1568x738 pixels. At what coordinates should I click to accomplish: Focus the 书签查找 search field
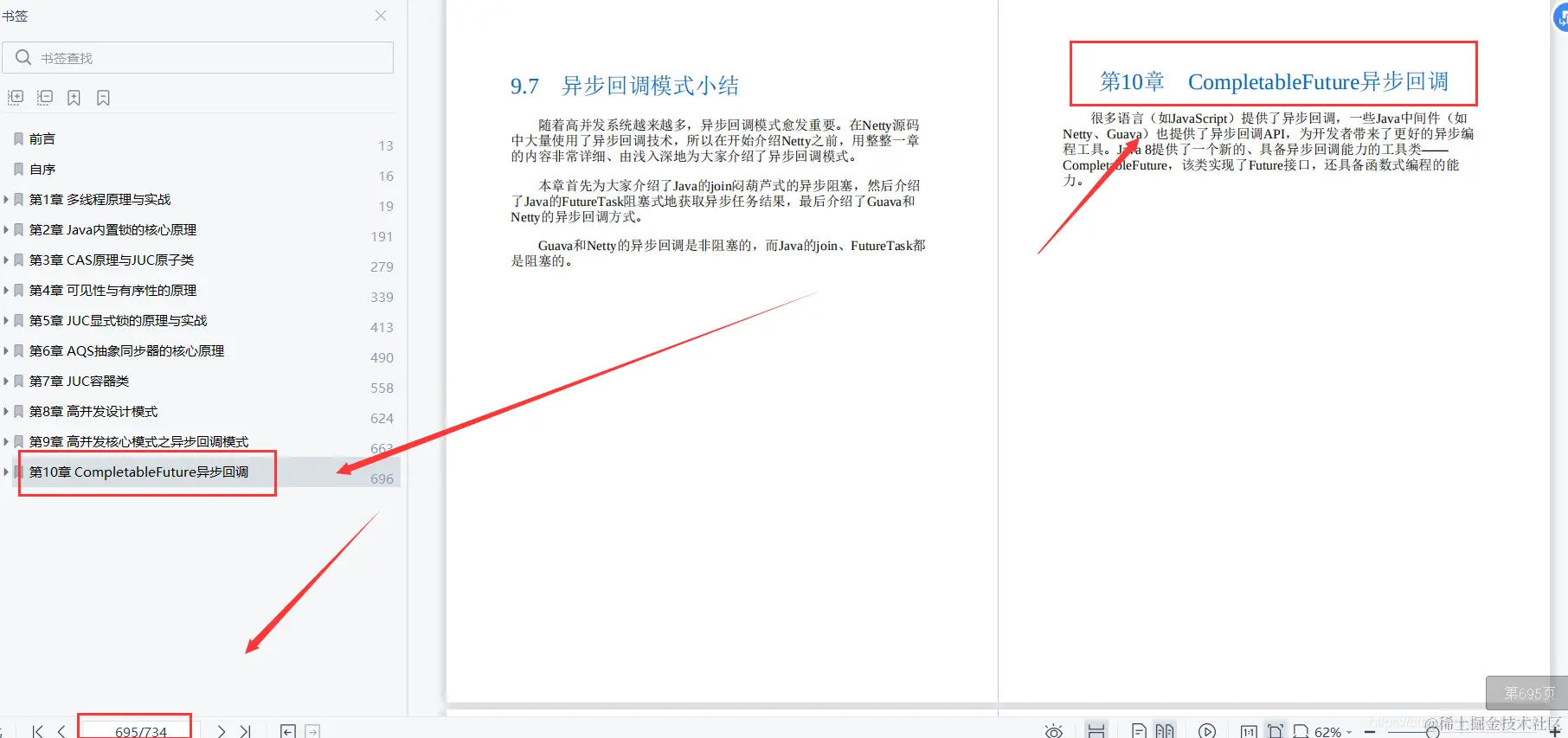(x=198, y=58)
